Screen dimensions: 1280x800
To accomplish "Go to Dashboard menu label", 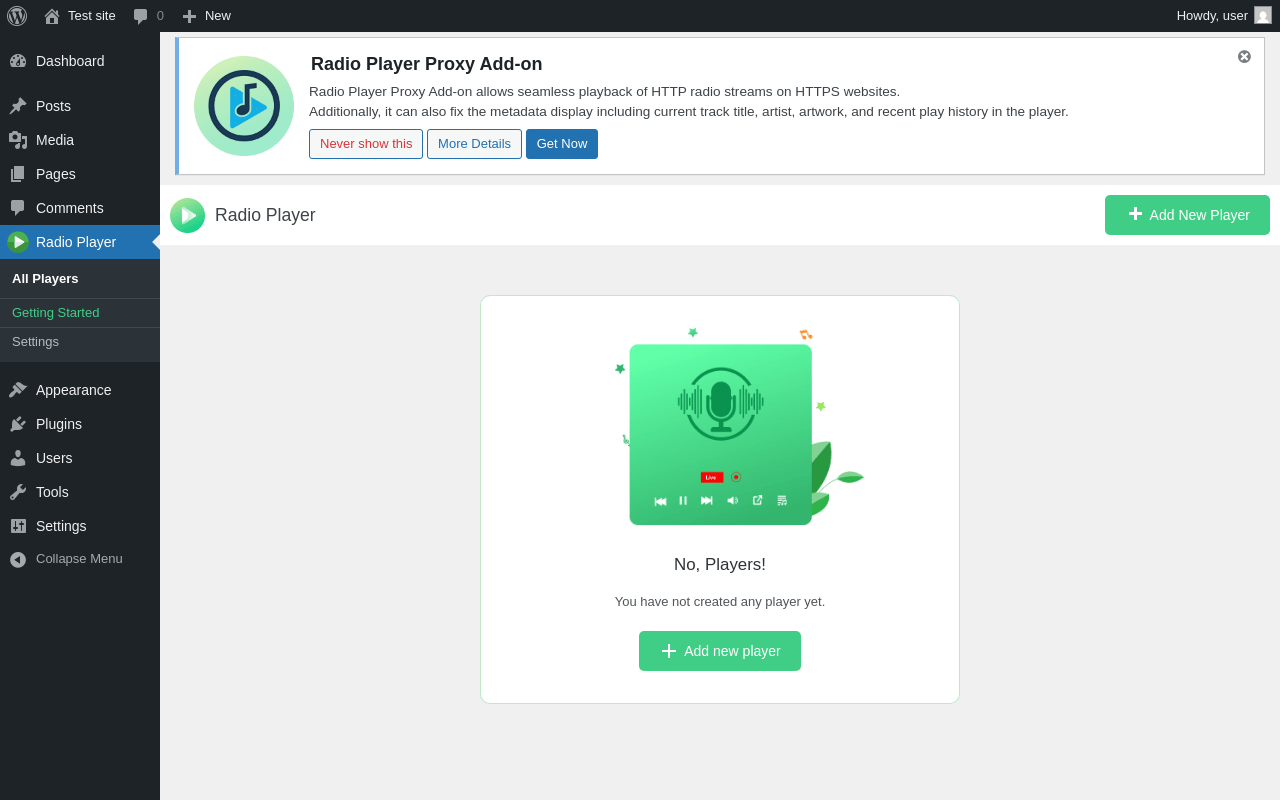I will pos(70,61).
